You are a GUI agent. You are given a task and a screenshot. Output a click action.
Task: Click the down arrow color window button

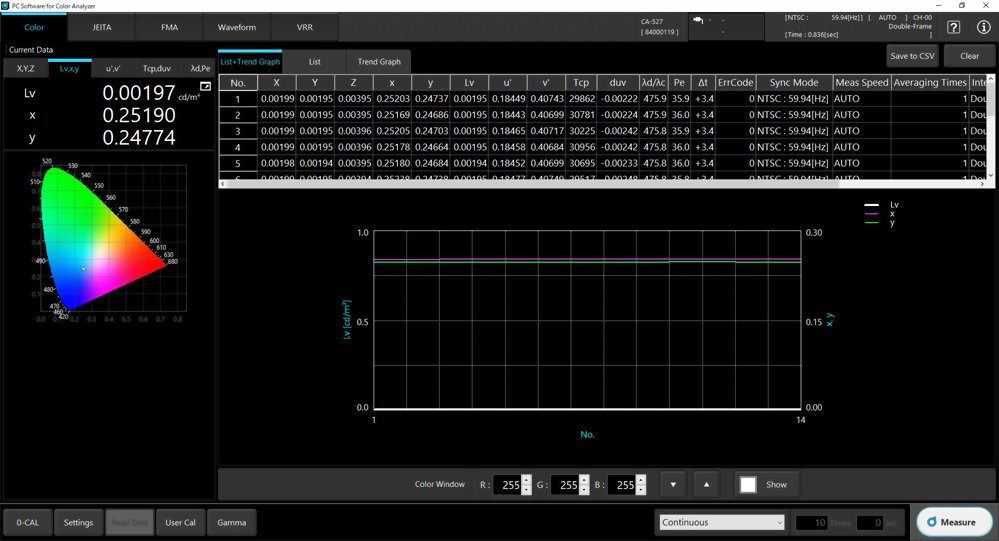pos(673,485)
